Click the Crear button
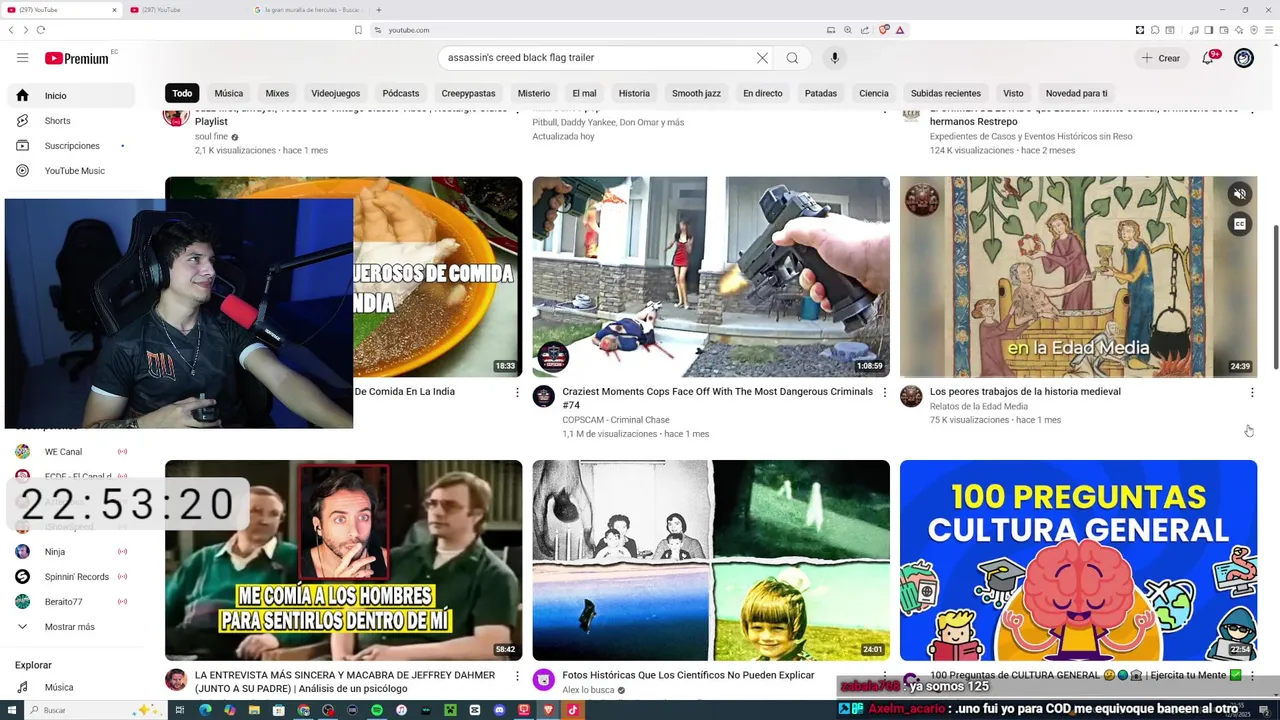This screenshot has height=720, width=1280. coord(1161,58)
